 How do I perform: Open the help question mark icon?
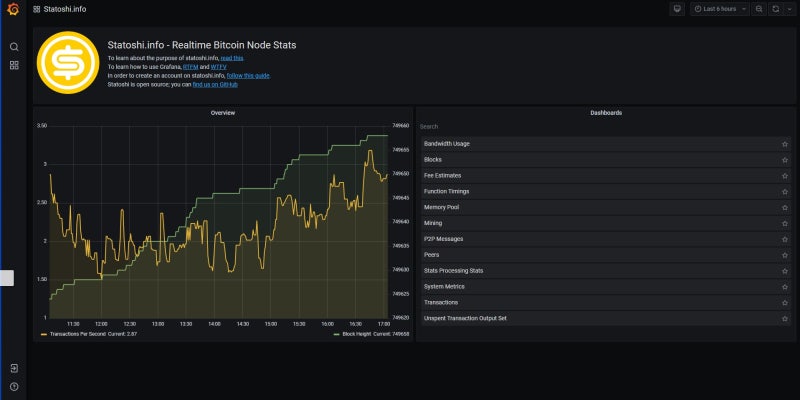(14, 386)
